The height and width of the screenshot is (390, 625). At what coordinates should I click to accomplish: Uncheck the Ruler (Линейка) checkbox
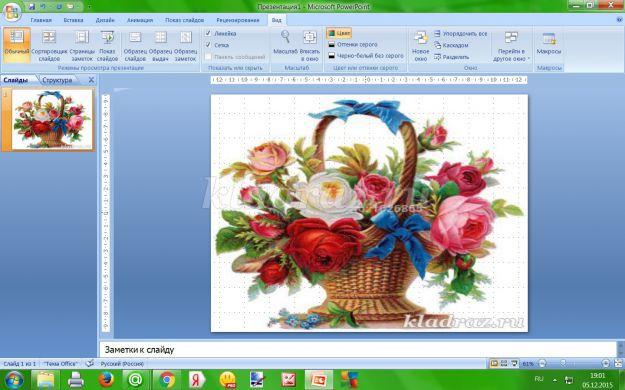(208, 33)
